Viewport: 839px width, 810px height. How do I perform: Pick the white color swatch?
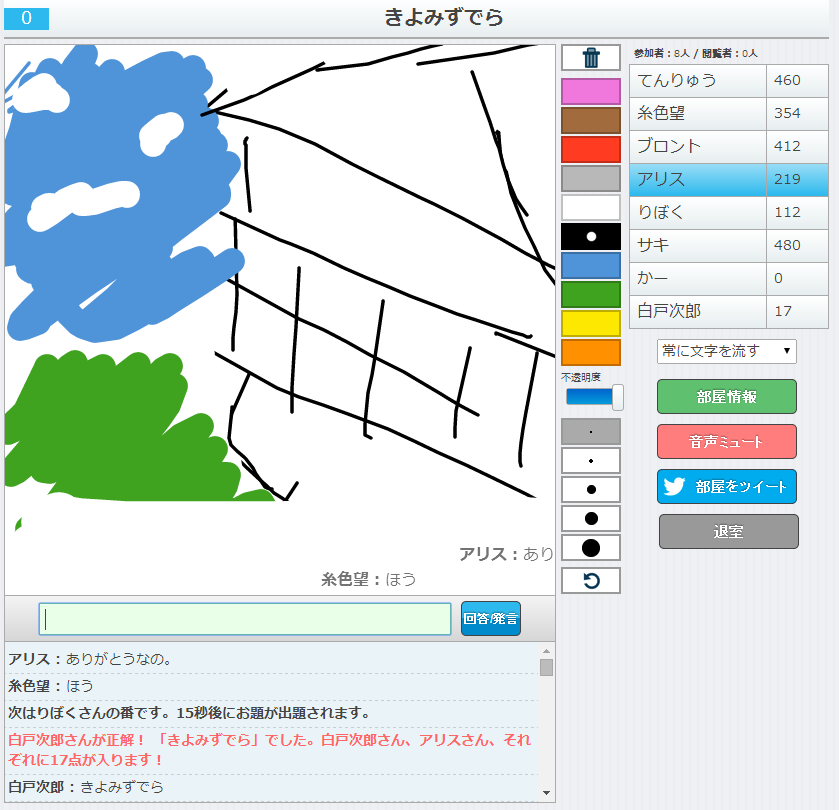(591, 208)
